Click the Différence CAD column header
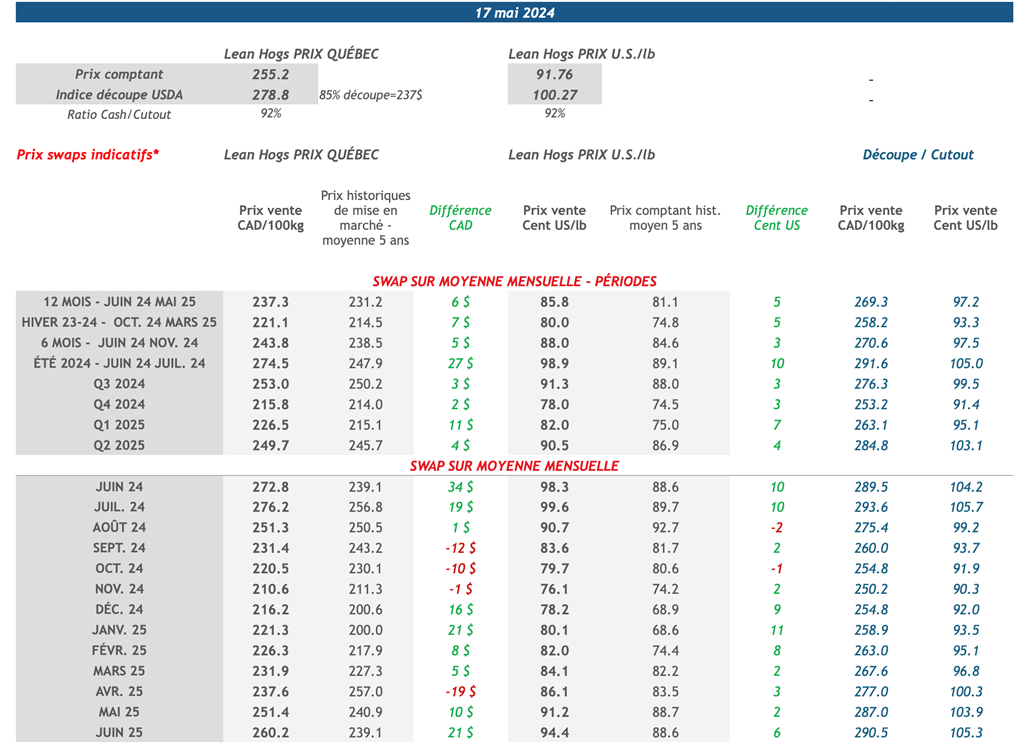The height and width of the screenshot is (743, 1024). pos(460,218)
